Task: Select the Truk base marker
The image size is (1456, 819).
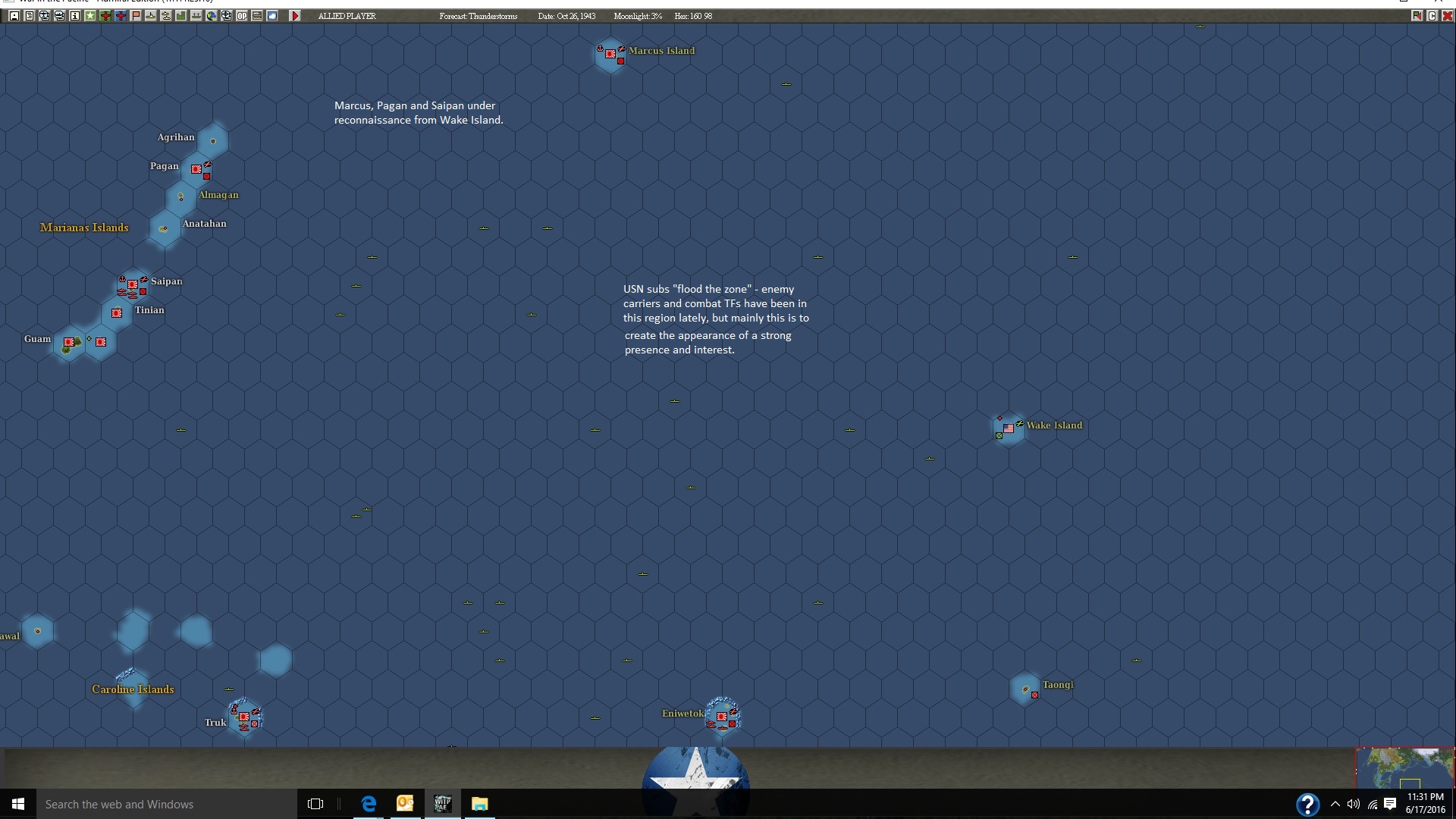Action: point(244,717)
